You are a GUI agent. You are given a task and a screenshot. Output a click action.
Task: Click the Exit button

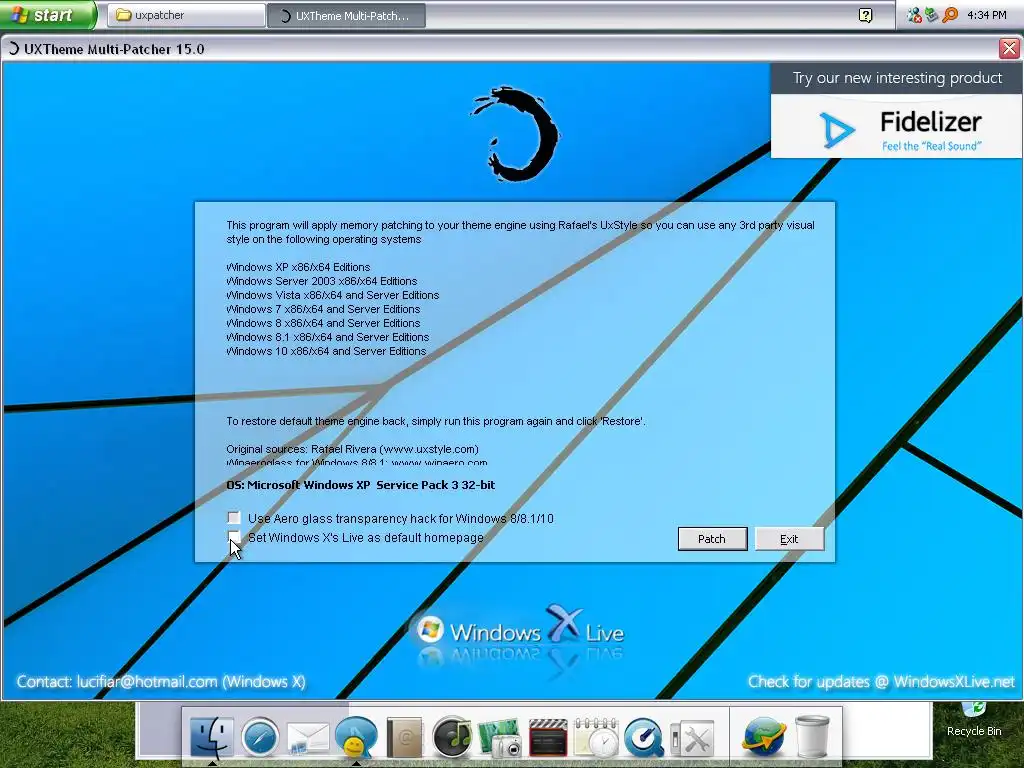click(790, 539)
